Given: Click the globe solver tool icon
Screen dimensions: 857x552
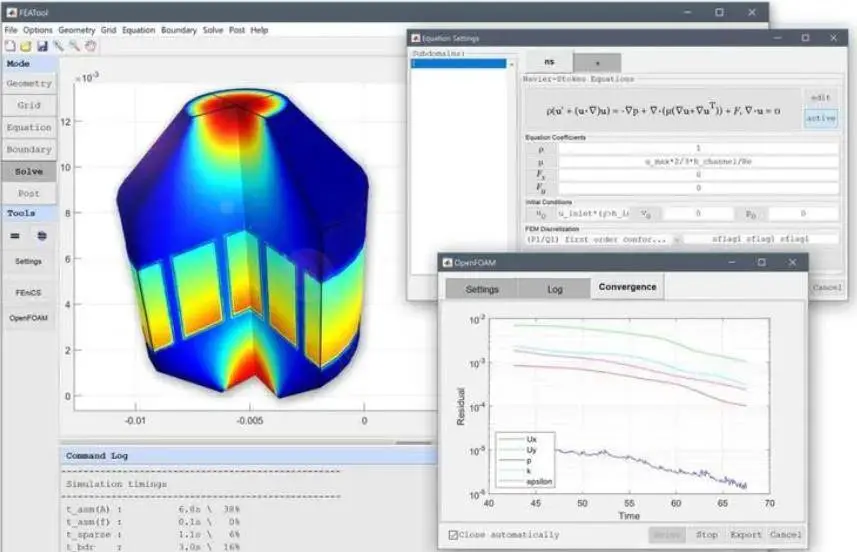Looking at the screenshot, I should click(42, 236).
